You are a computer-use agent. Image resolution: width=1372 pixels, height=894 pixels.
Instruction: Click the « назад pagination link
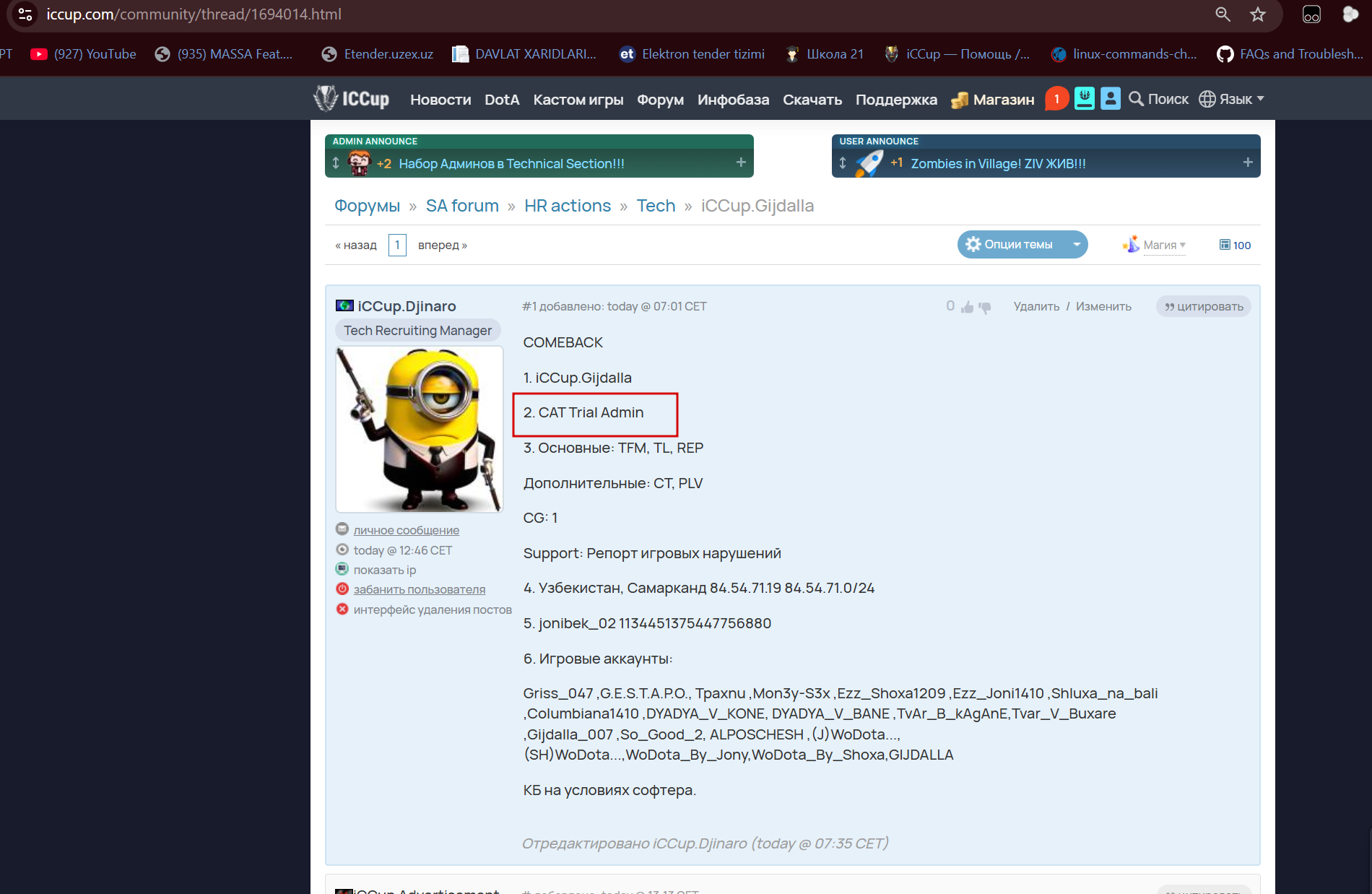coord(356,246)
